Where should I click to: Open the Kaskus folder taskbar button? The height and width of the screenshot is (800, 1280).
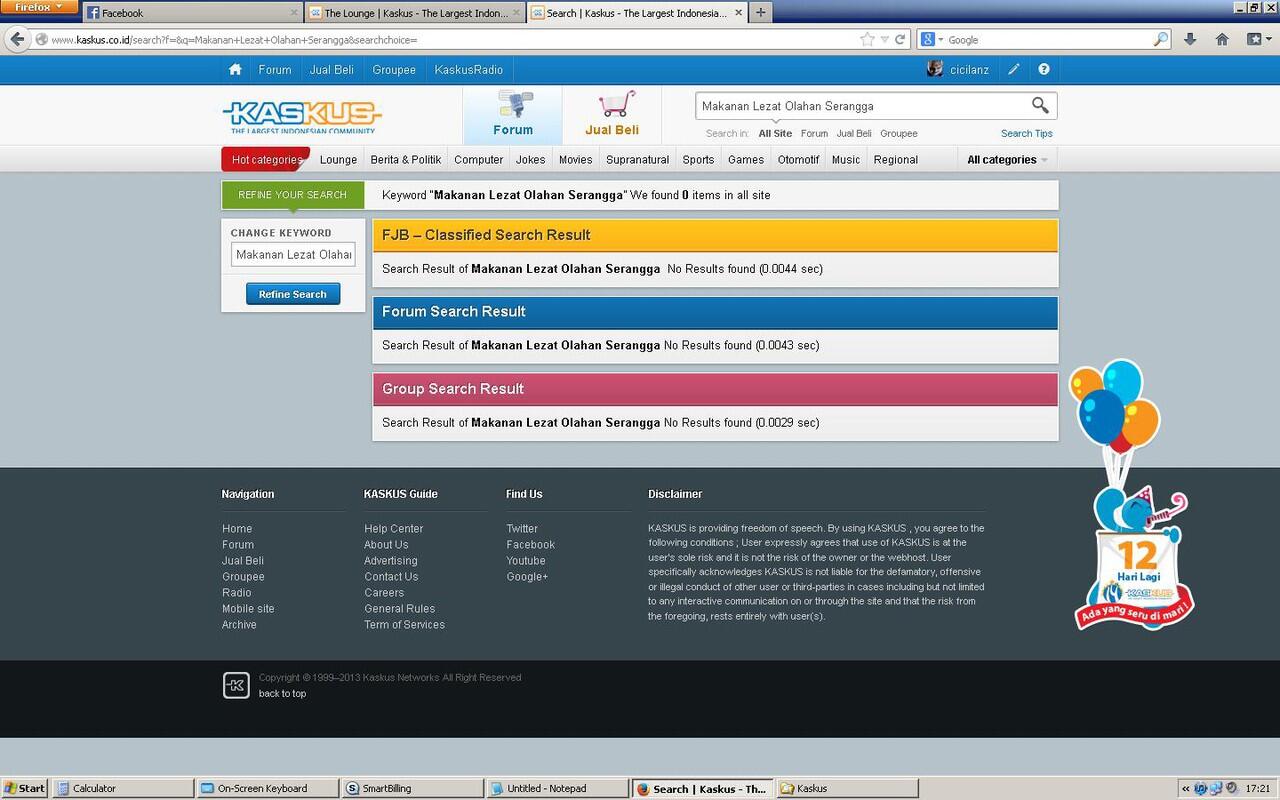(x=846, y=788)
